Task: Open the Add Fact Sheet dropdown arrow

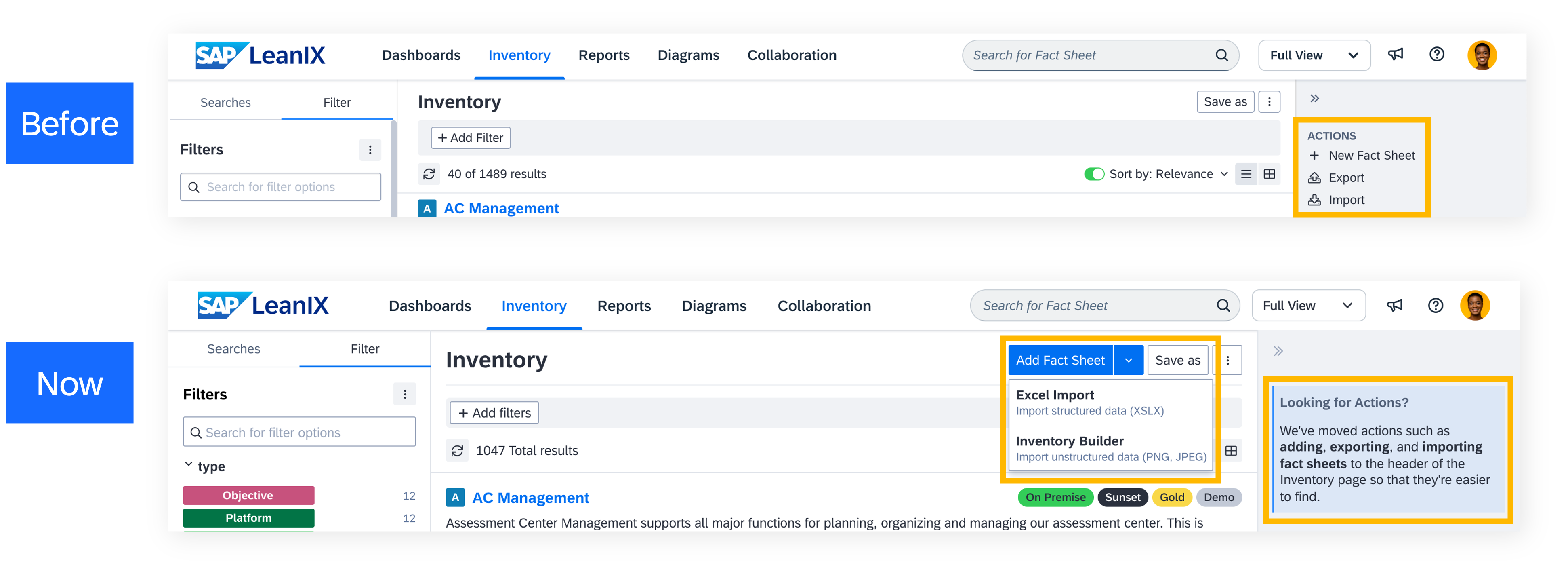Action: [x=1129, y=360]
